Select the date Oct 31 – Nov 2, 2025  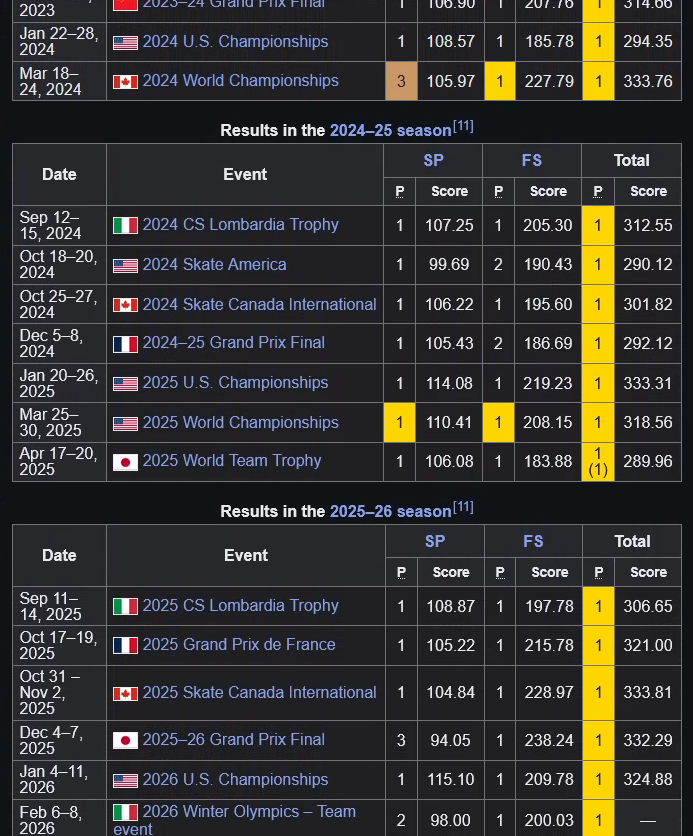(50, 692)
